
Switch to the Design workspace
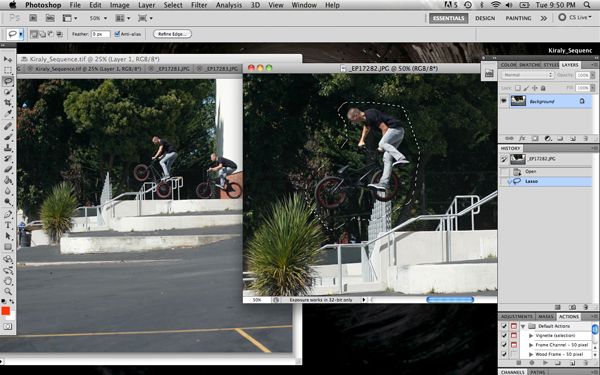pos(485,18)
